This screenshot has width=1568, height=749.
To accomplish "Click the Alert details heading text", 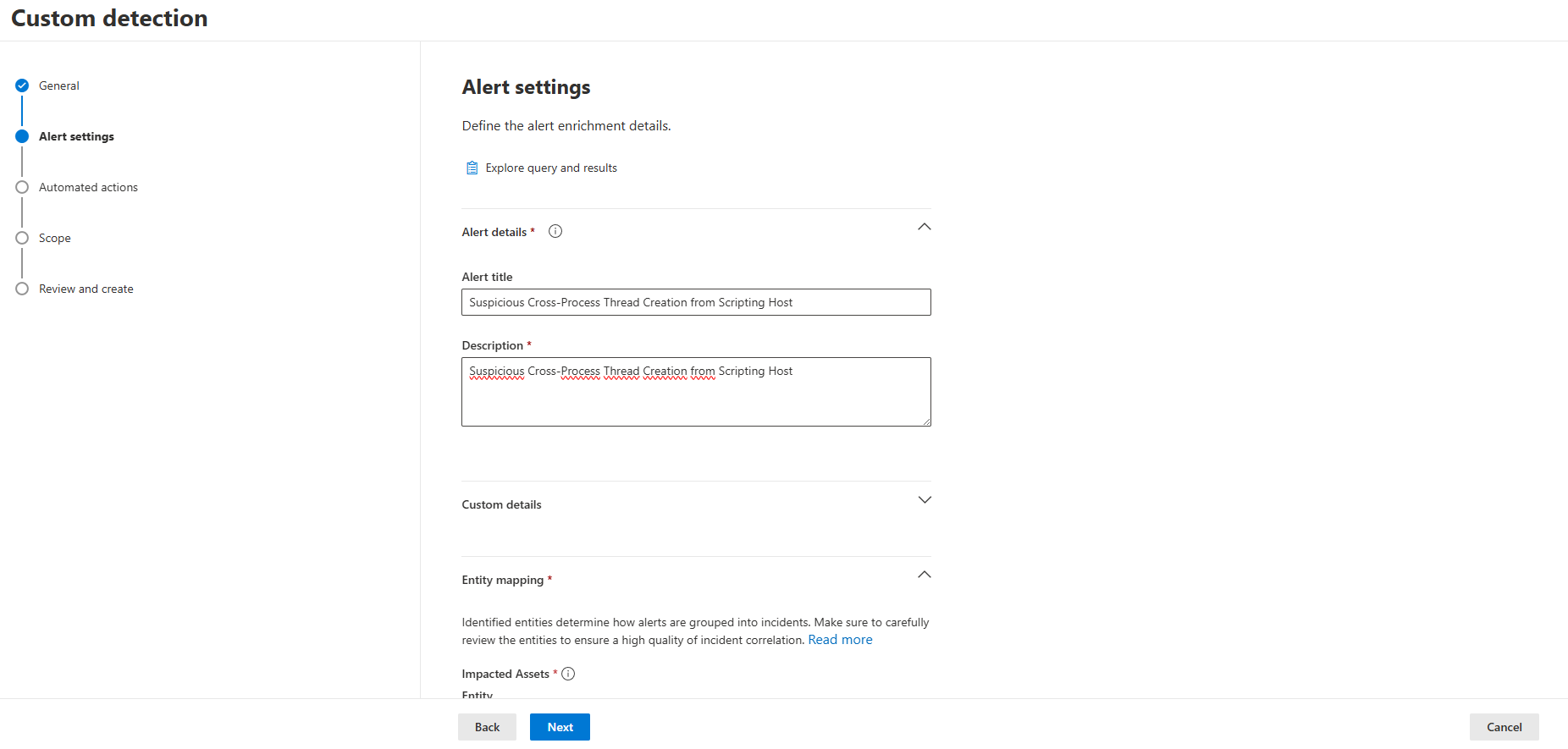I will click(494, 232).
